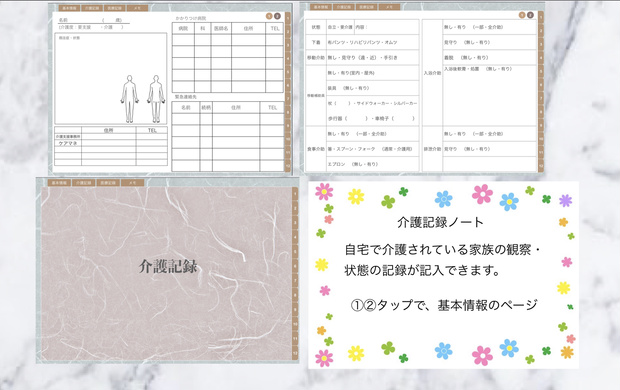
Task: Open the 介護記録 tab on the cover page
Action: [83, 183]
